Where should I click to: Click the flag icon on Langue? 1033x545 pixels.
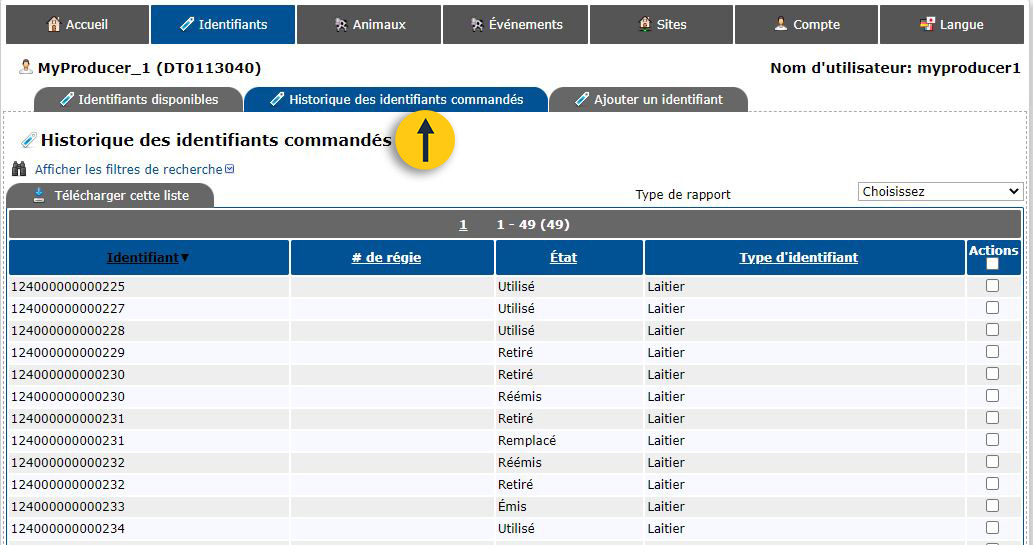(927, 24)
